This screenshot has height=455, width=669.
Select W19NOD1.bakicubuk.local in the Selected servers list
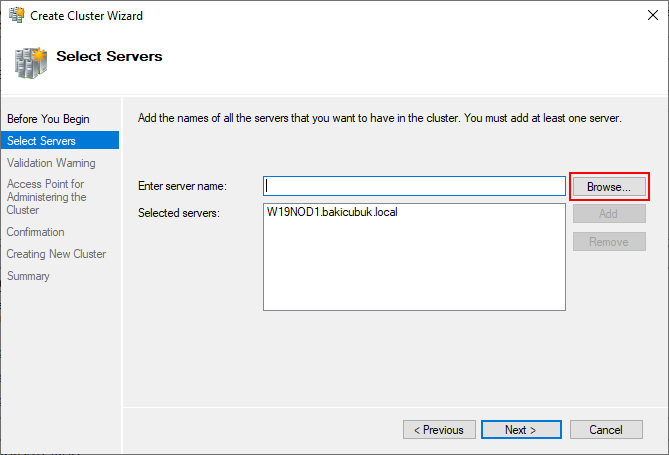pos(332,212)
